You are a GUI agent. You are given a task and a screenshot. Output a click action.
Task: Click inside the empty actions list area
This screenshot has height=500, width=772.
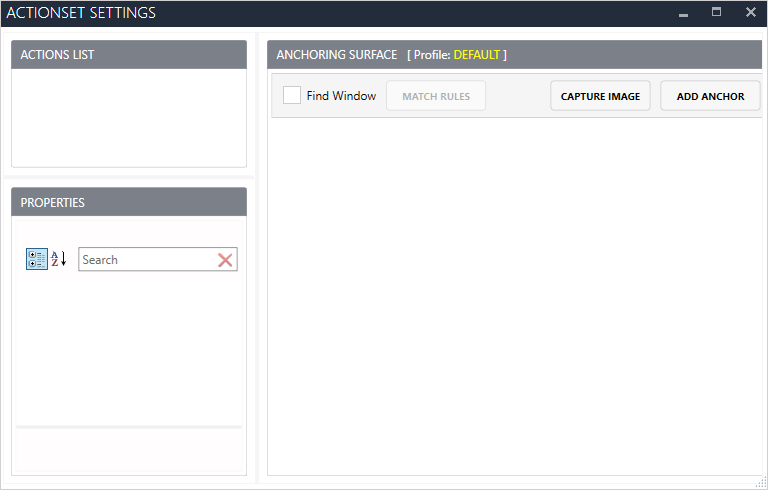pos(128,117)
